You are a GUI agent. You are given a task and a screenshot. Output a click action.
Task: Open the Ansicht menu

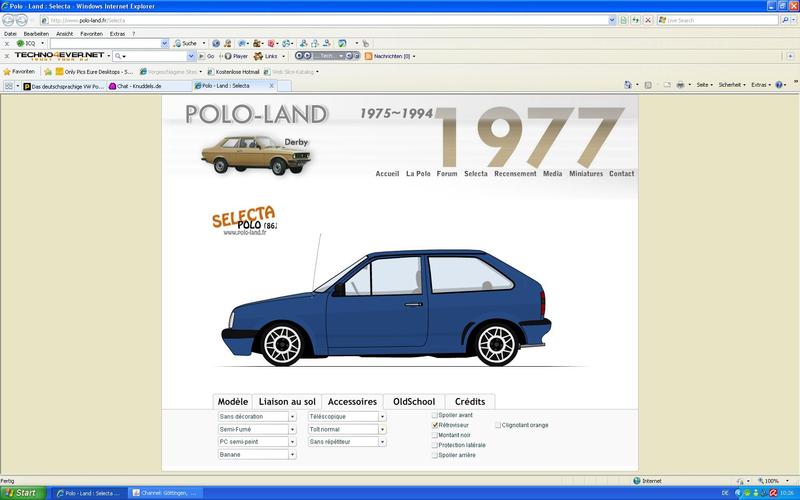coord(64,34)
